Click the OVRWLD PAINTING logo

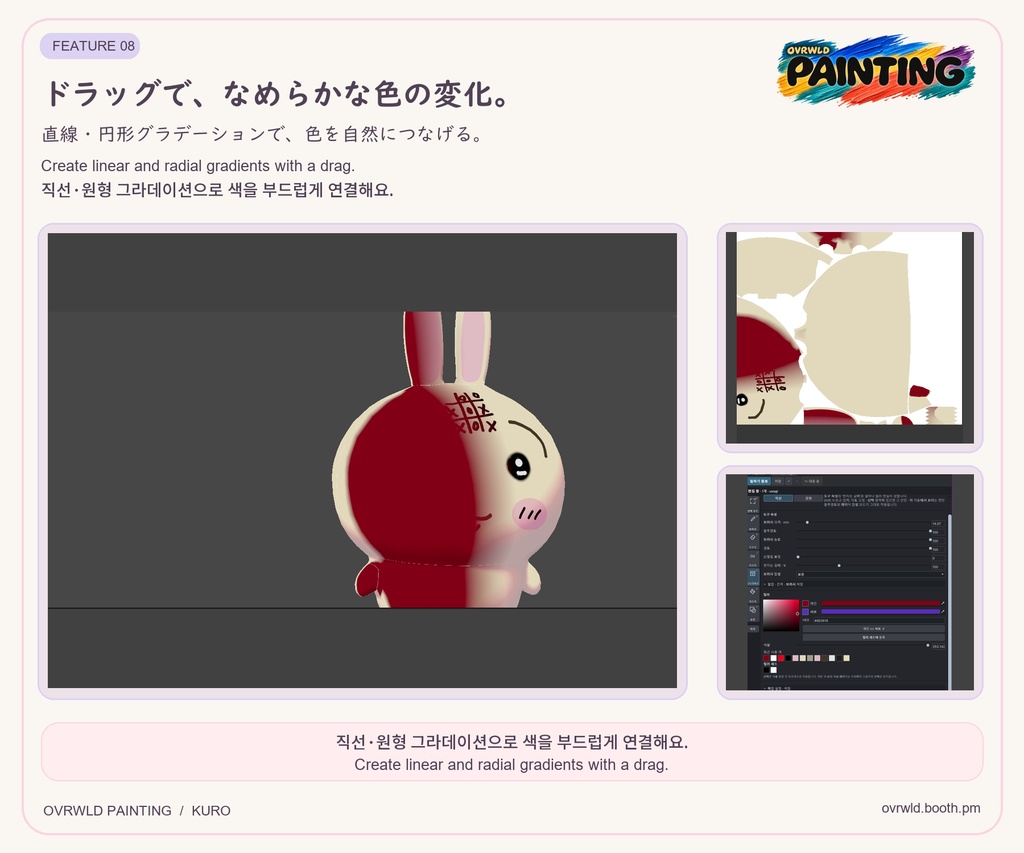876,71
